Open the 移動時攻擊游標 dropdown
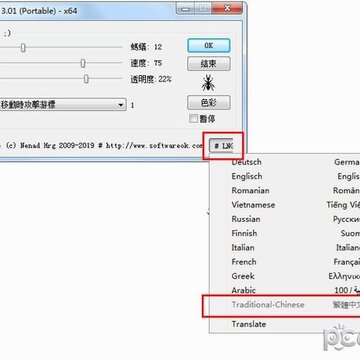This screenshot has width=360, height=360. point(63,105)
